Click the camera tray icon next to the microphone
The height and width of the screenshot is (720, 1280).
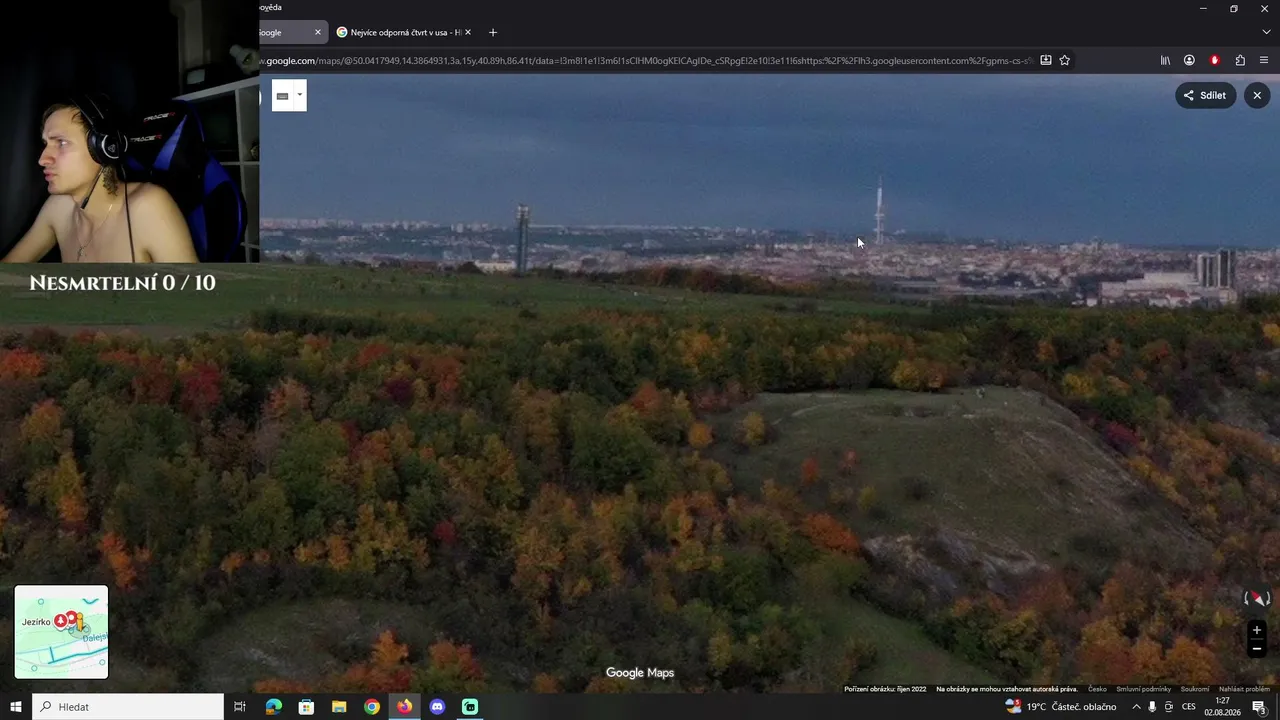click(x=1168, y=707)
